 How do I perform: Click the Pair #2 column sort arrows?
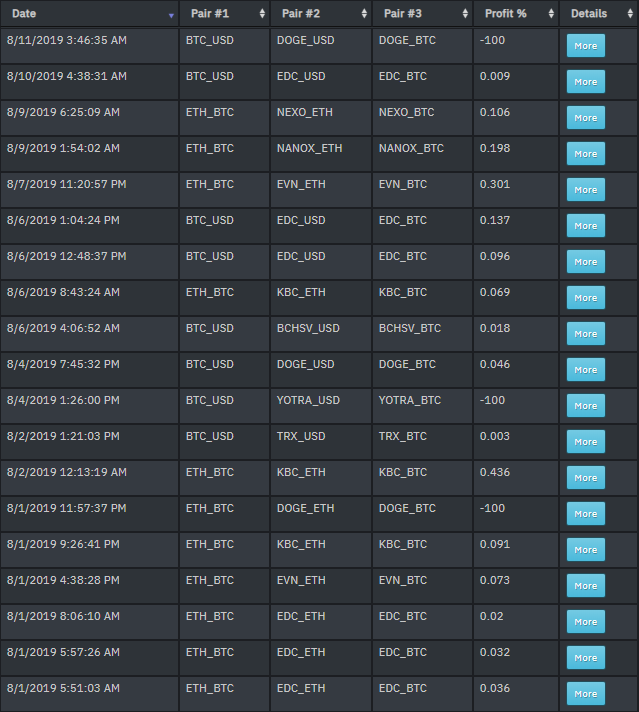[x=364, y=14]
